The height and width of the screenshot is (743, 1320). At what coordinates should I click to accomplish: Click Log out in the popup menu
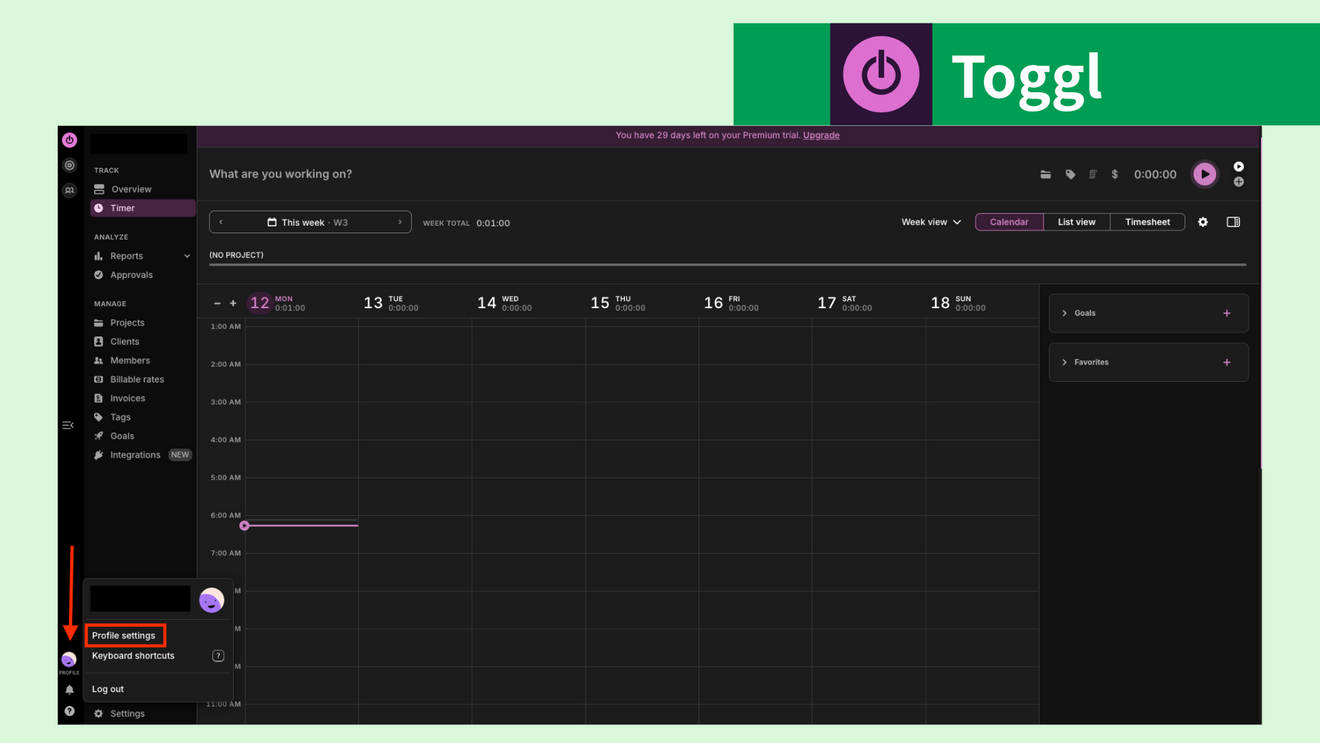(x=108, y=689)
